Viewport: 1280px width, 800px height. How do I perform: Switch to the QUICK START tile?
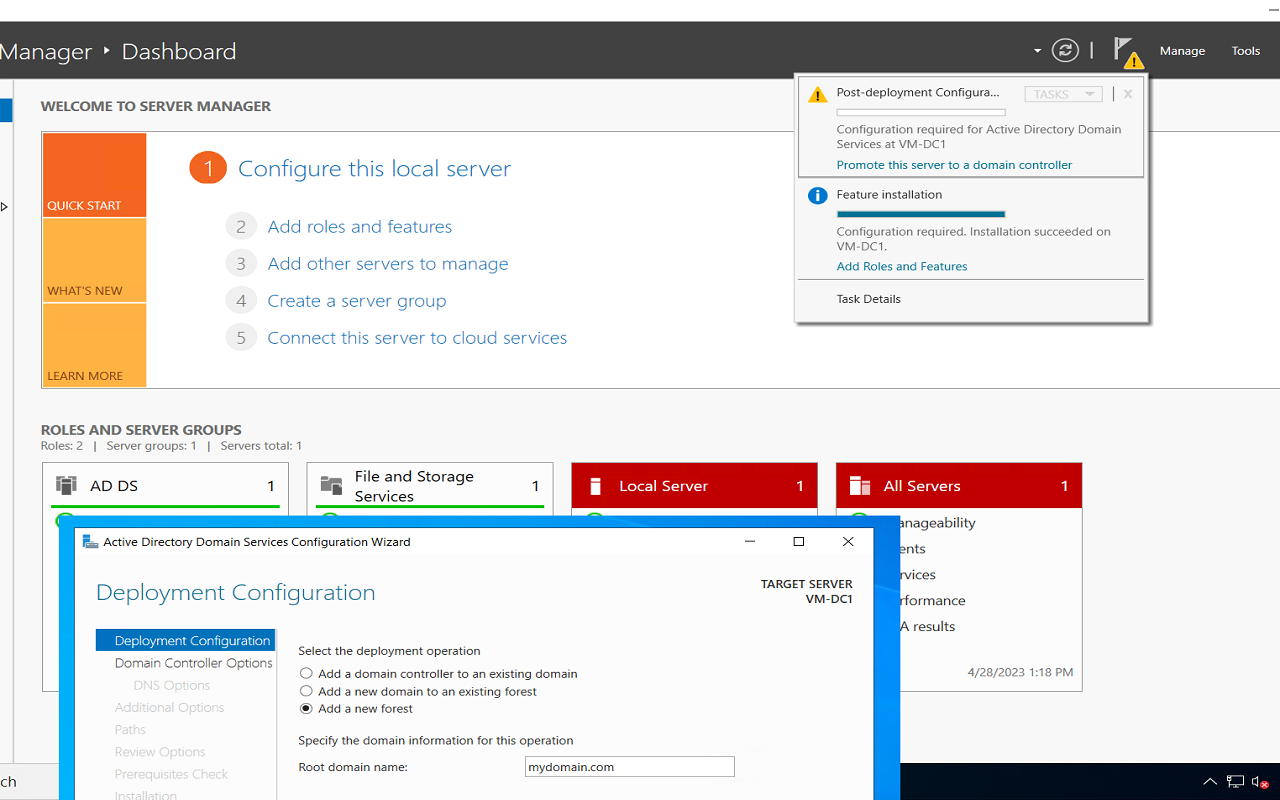click(95, 176)
